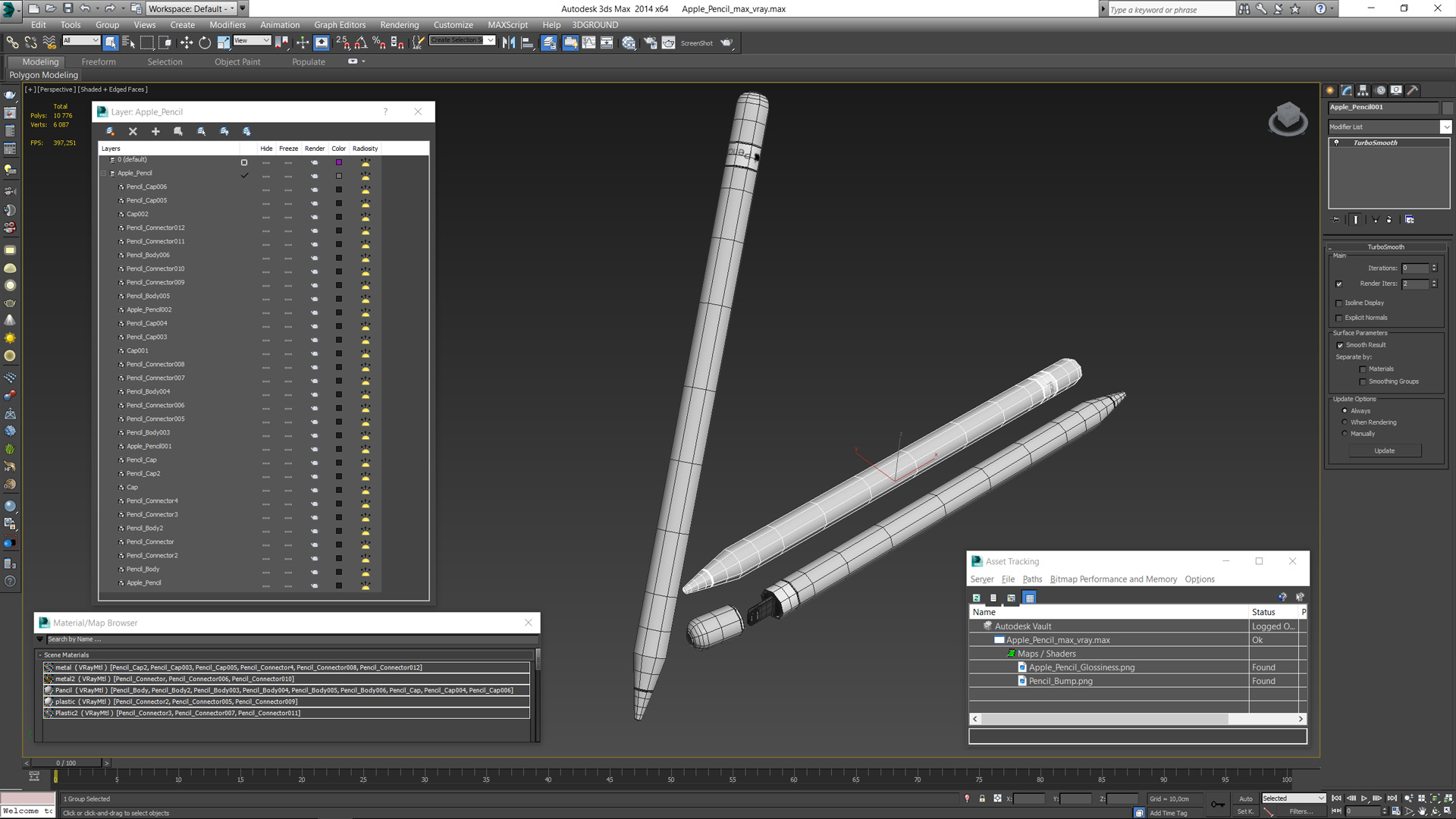Select the Manually update option
The height and width of the screenshot is (819, 1456).
tap(1345, 434)
